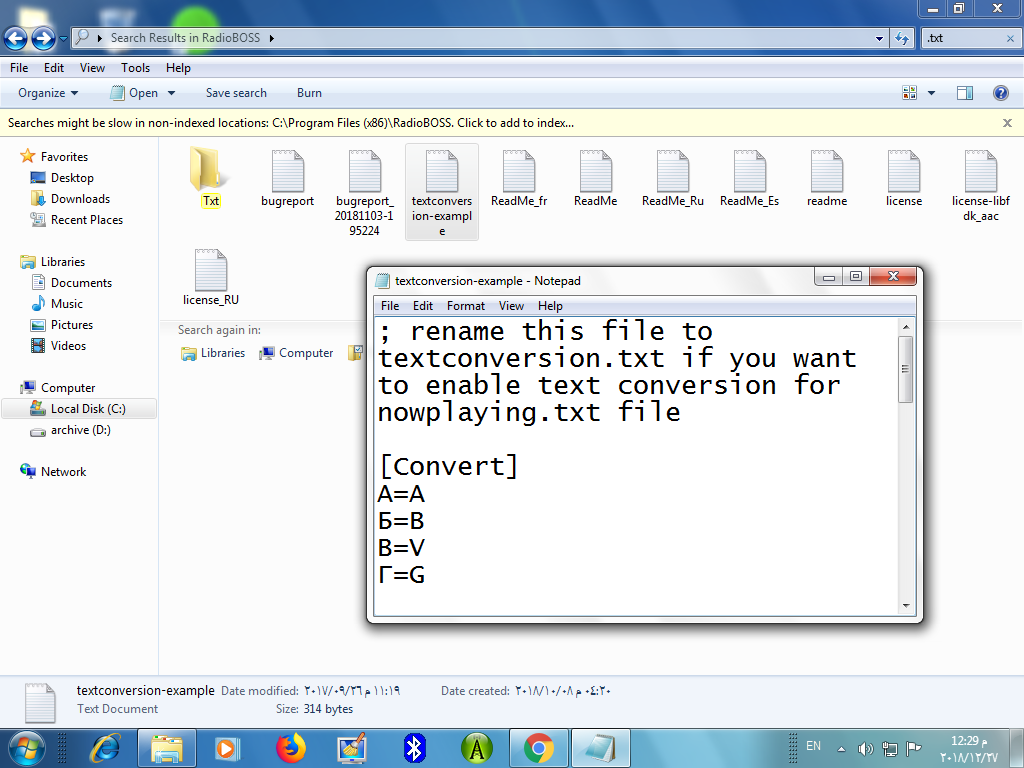The image size is (1024, 768).
Task: Click the Explorer back arrow button
Action: pyautogui.click(x=16, y=39)
